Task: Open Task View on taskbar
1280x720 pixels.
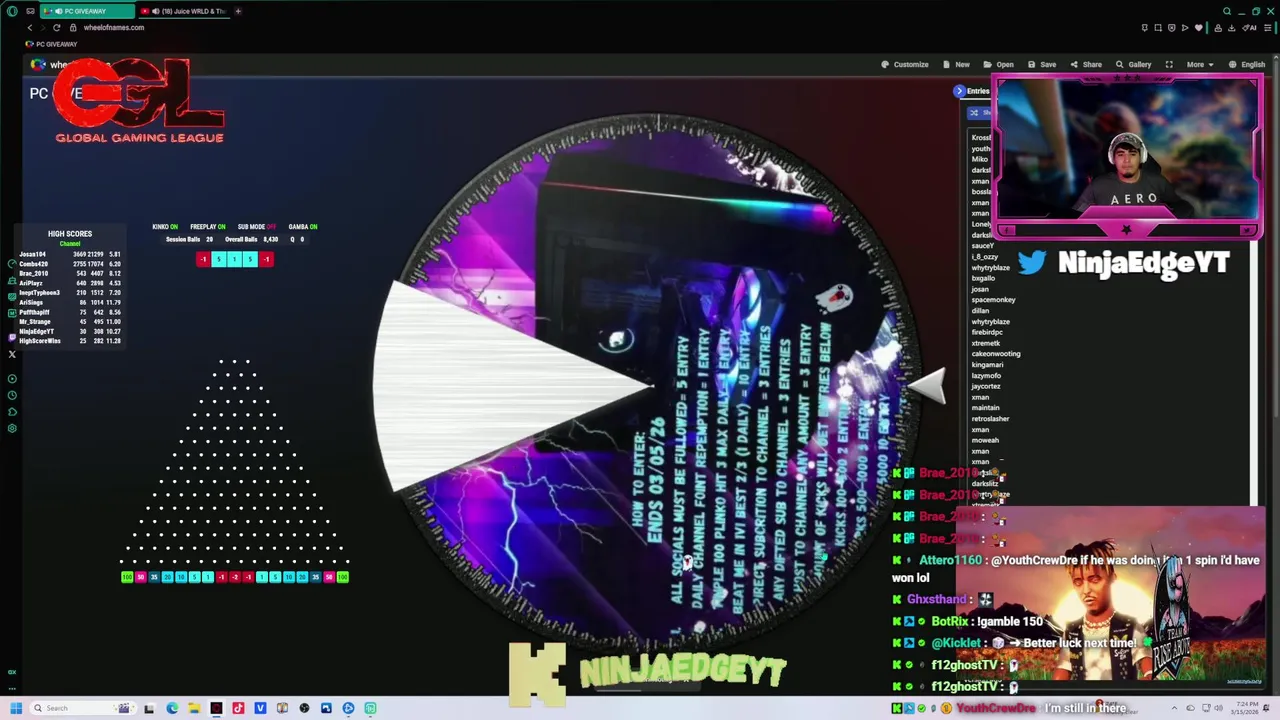Action: point(149,708)
